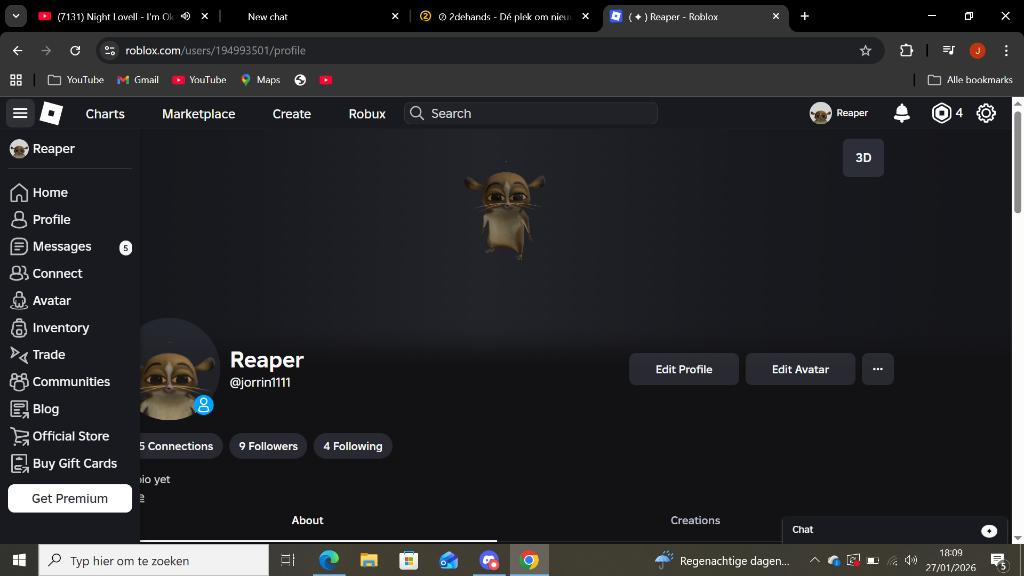The width and height of the screenshot is (1024, 576).
Task: Switch to the 2dehands browser tab
Action: click(503, 16)
